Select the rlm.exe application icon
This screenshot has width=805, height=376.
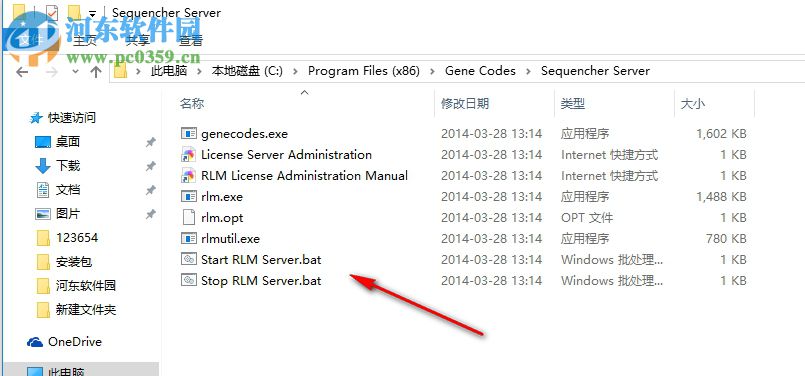click(189, 197)
